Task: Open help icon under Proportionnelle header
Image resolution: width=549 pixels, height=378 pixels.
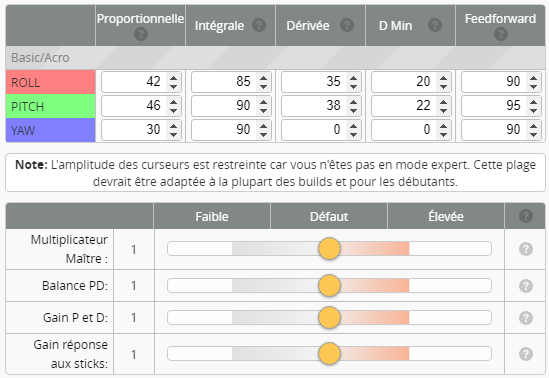Action: click(141, 34)
